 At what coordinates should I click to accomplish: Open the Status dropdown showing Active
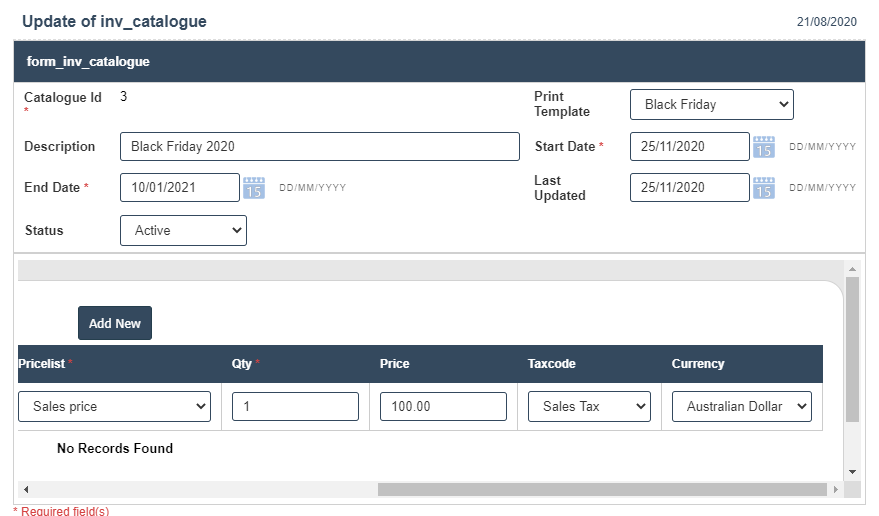(183, 230)
